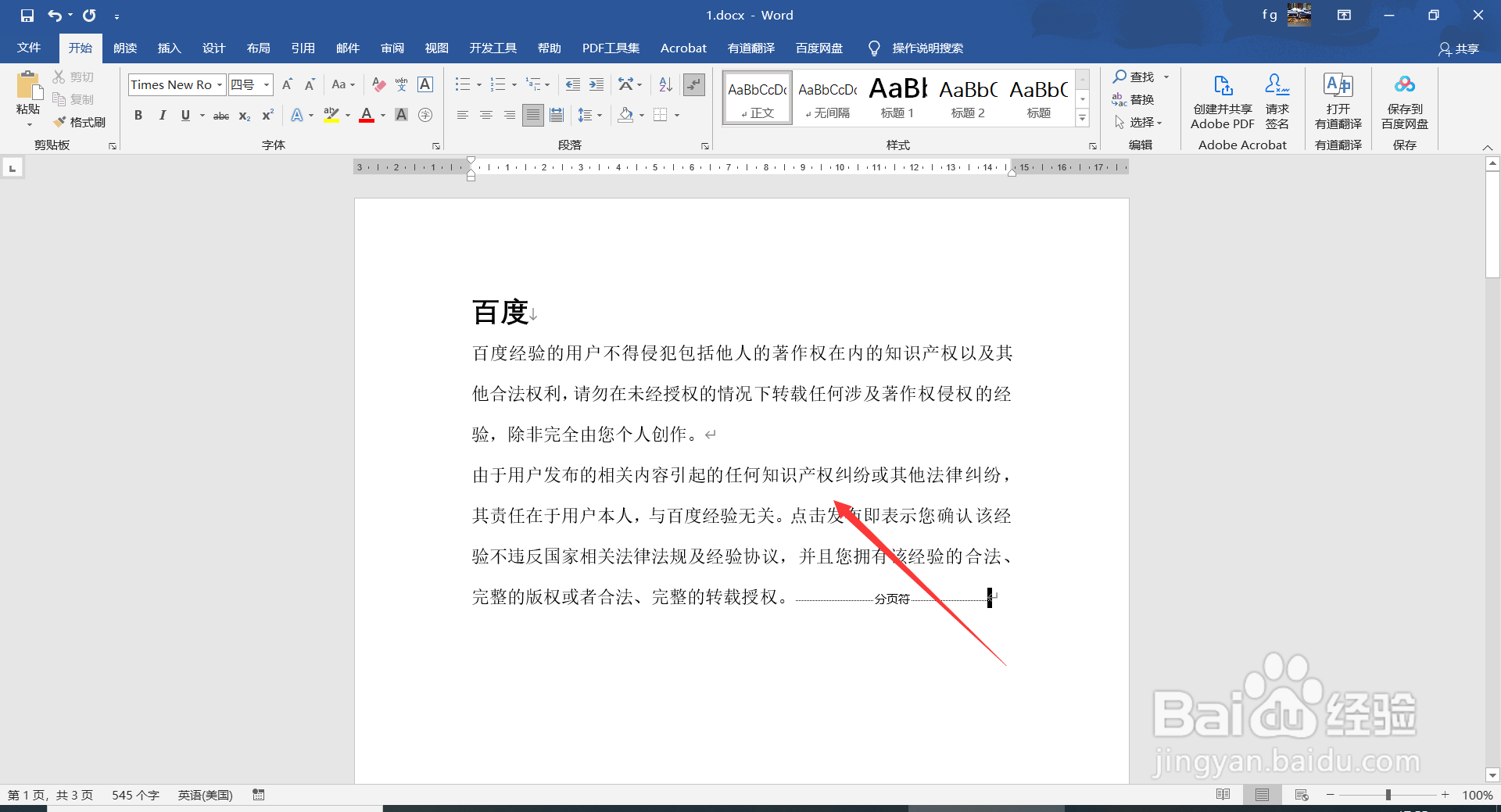Sort the selected text alphabetically
1501x812 pixels.
666,84
